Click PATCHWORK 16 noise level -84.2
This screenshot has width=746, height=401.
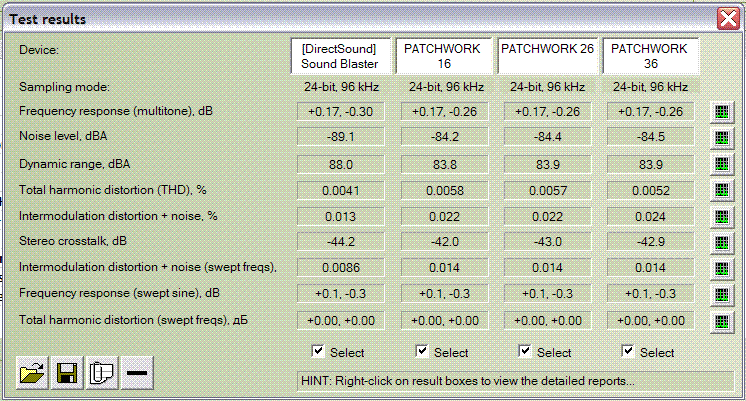444,137
